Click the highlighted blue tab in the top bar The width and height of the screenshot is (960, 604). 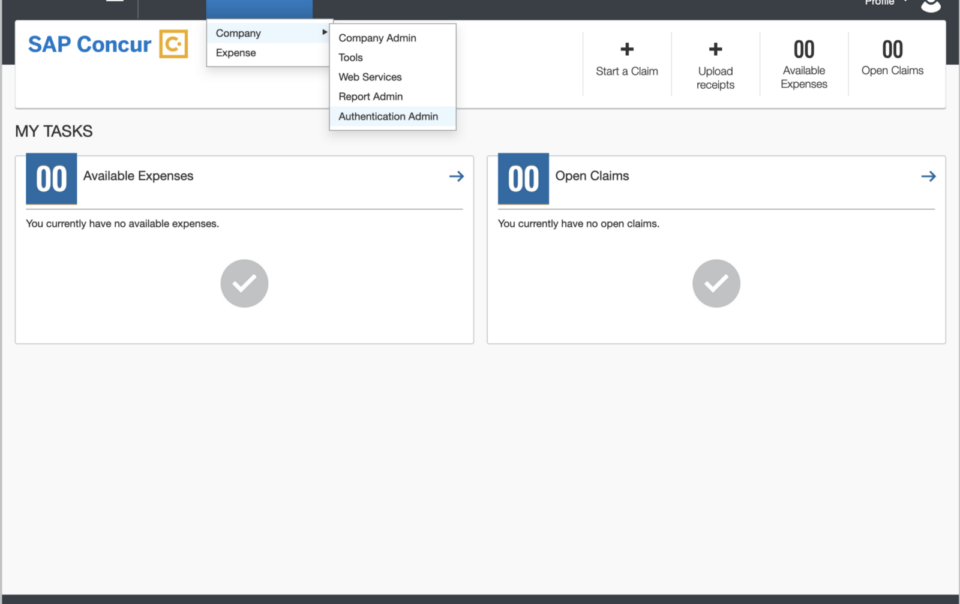(259, 9)
